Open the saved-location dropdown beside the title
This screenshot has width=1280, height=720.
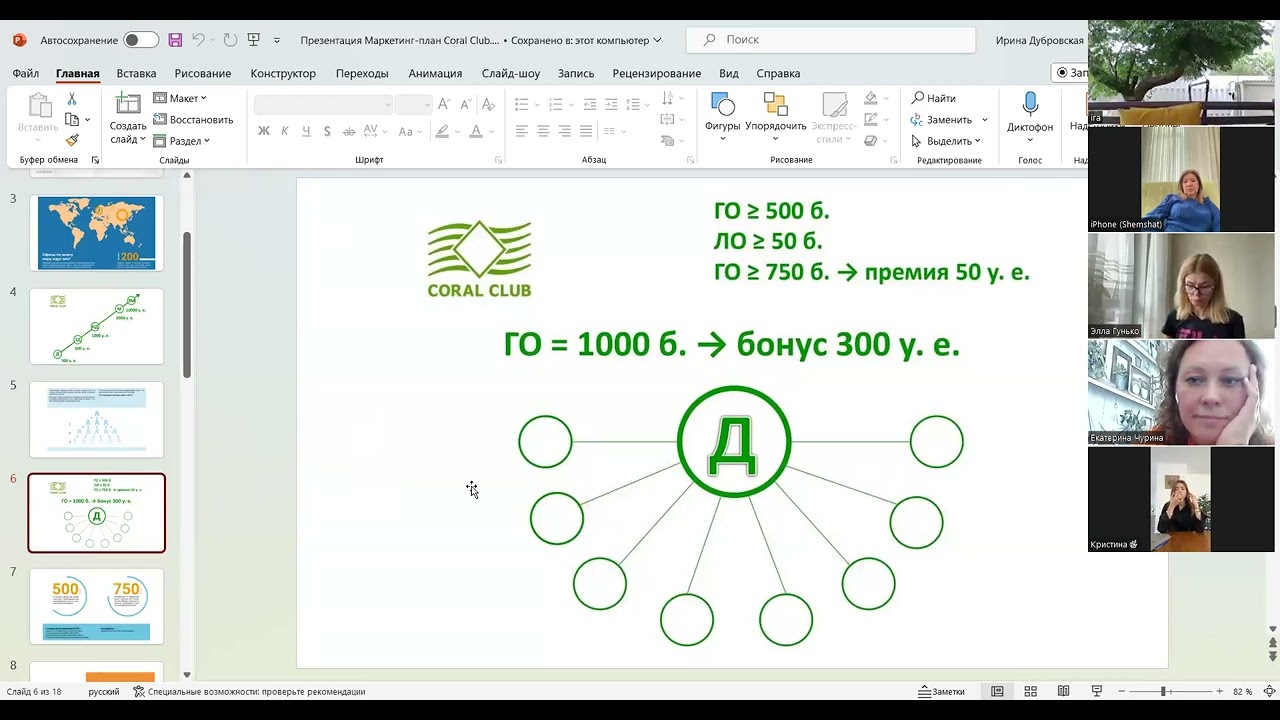657,40
